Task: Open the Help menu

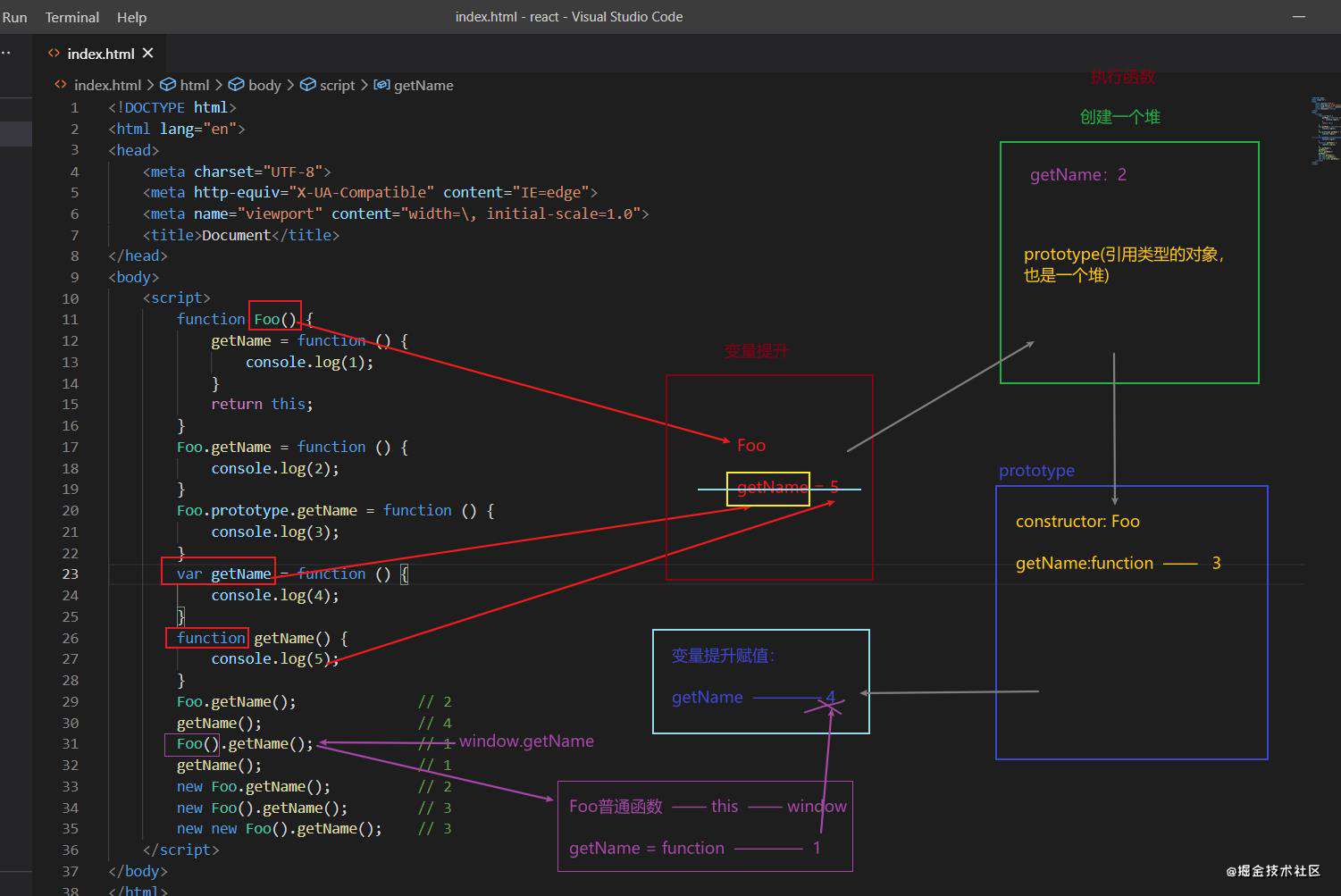Action: pyautogui.click(x=131, y=17)
